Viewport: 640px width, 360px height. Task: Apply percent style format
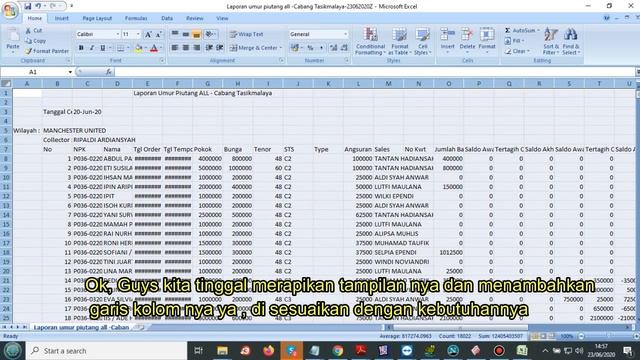(x=310, y=48)
